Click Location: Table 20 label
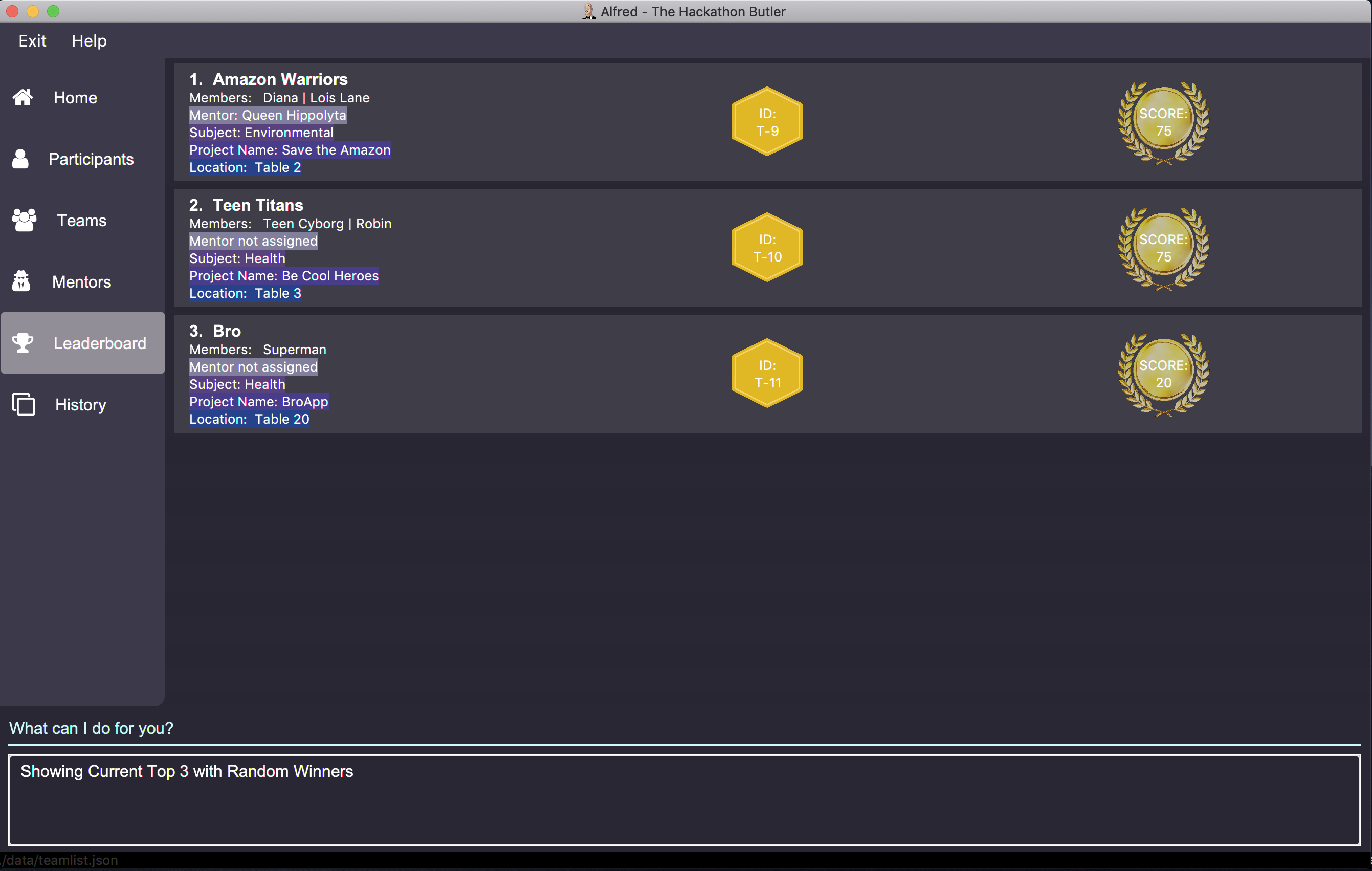This screenshot has width=1372, height=871. pyautogui.click(x=249, y=420)
